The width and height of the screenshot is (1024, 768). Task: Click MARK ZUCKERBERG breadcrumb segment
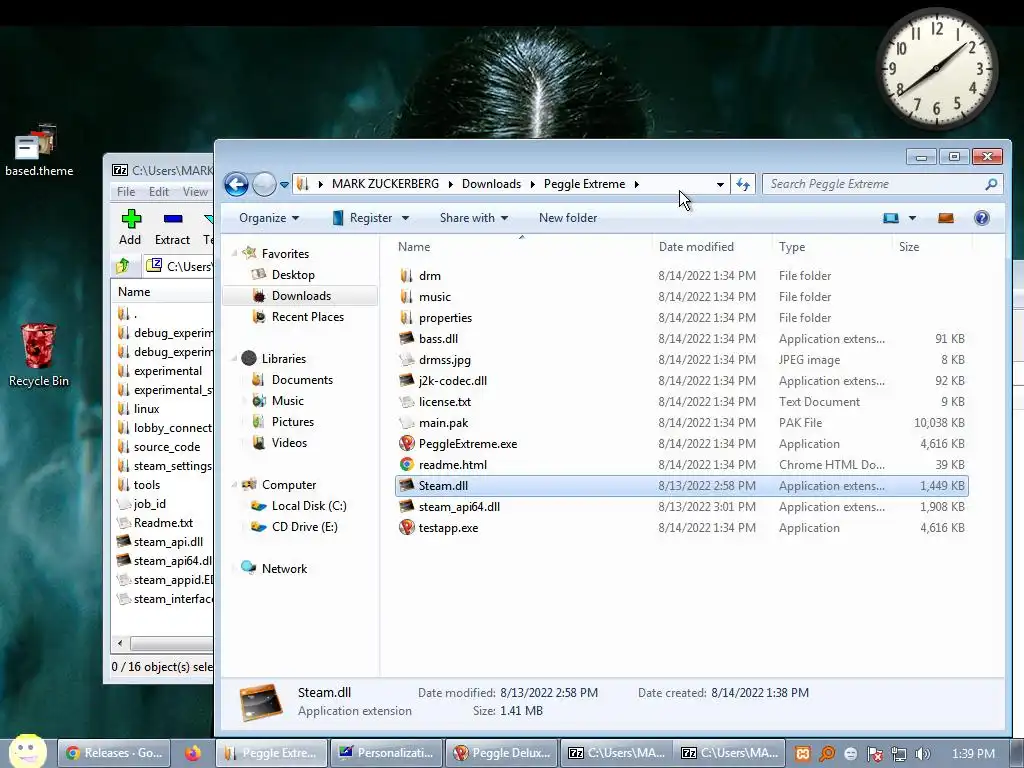tap(385, 184)
